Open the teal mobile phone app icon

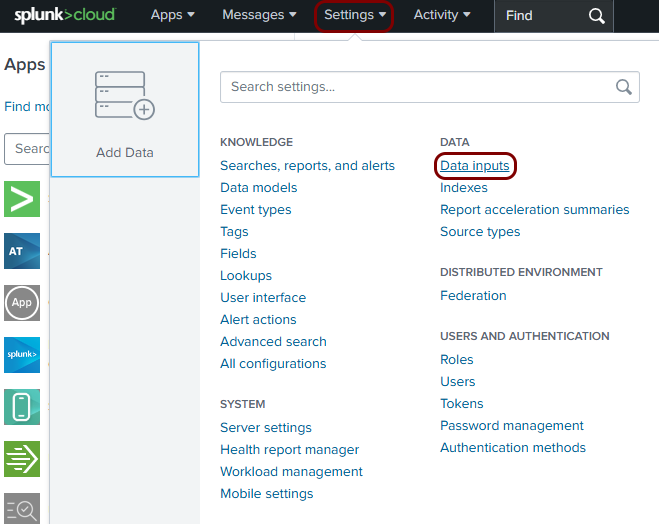tap(22, 407)
